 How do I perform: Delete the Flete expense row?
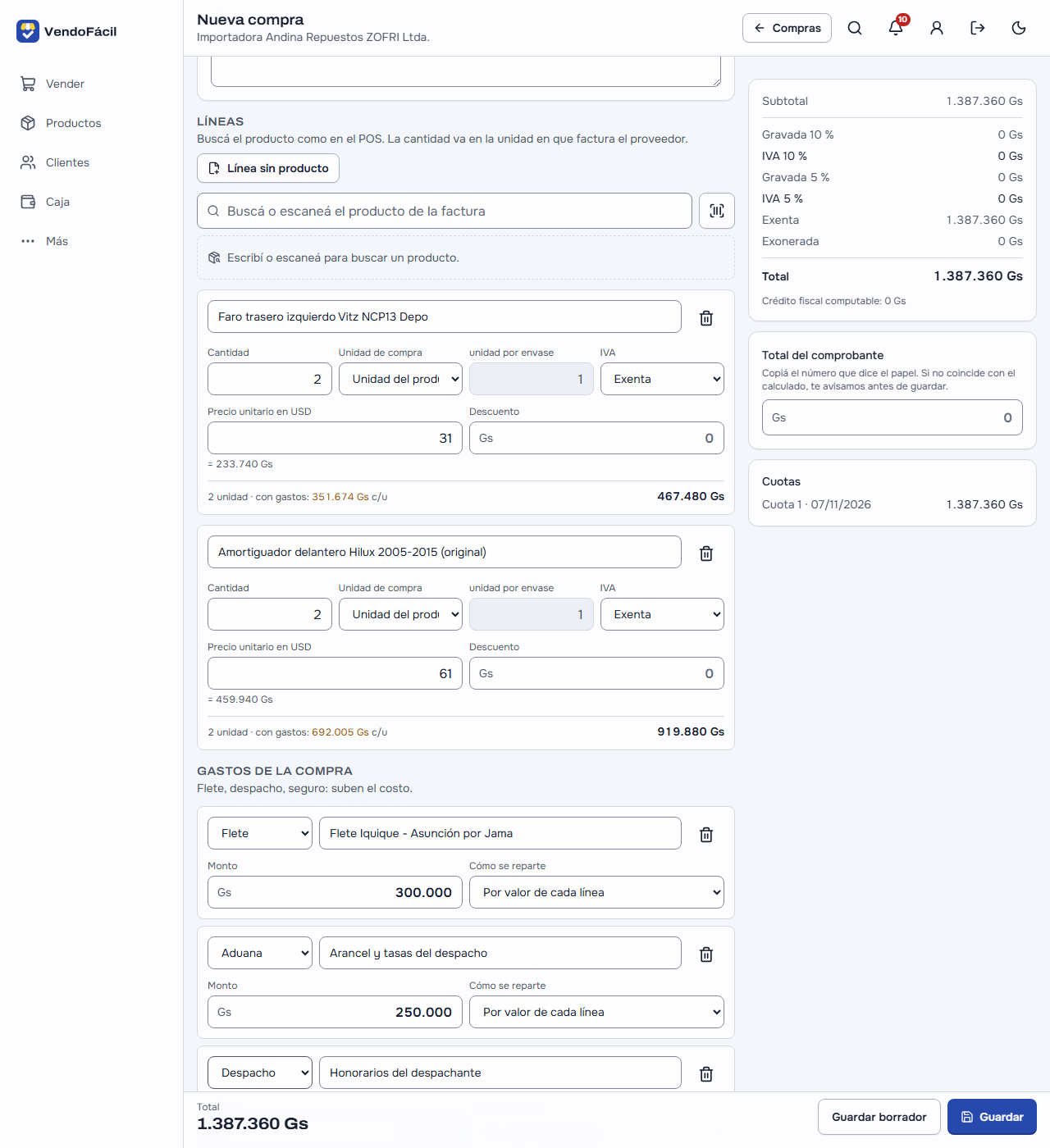click(x=706, y=835)
